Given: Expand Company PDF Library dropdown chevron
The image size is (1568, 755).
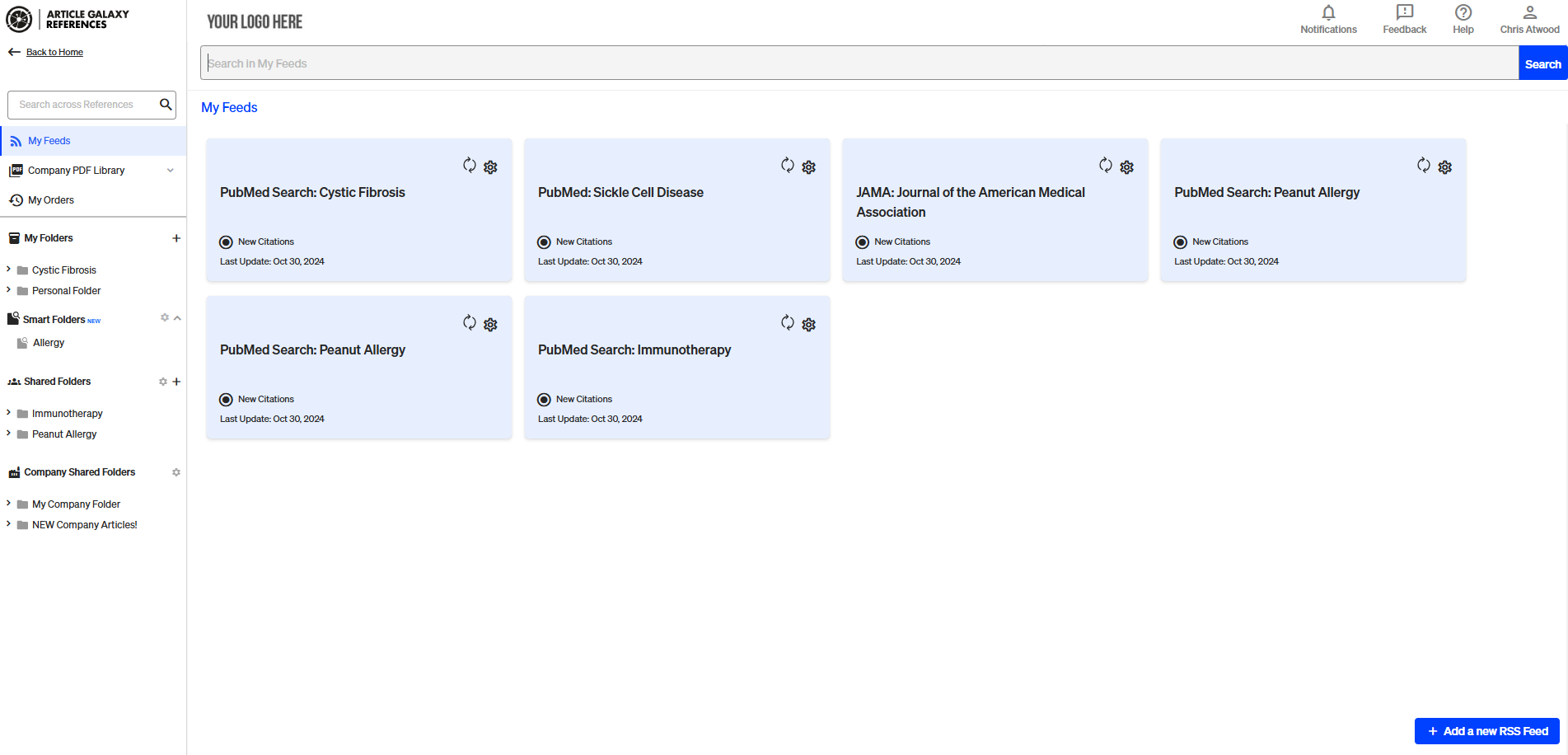Looking at the screenshot, I should click(x=171, y=171).
